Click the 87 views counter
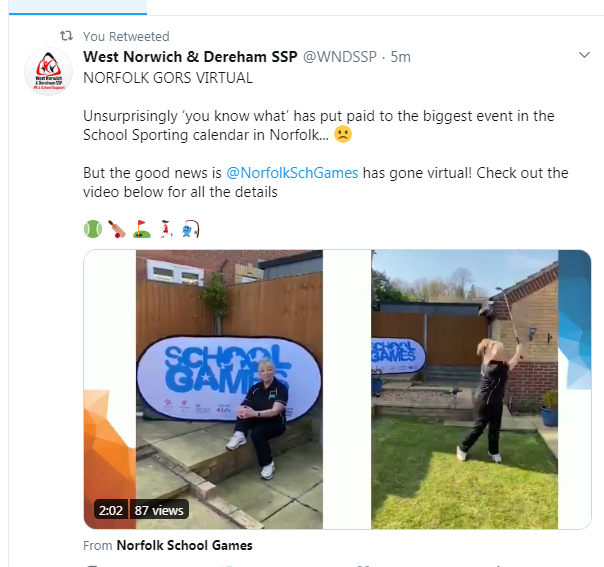 pyautogui.click(x=159, y=510)
